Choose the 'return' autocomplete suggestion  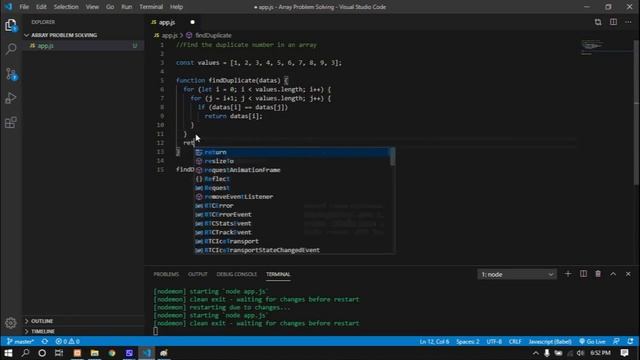point(291,152)
